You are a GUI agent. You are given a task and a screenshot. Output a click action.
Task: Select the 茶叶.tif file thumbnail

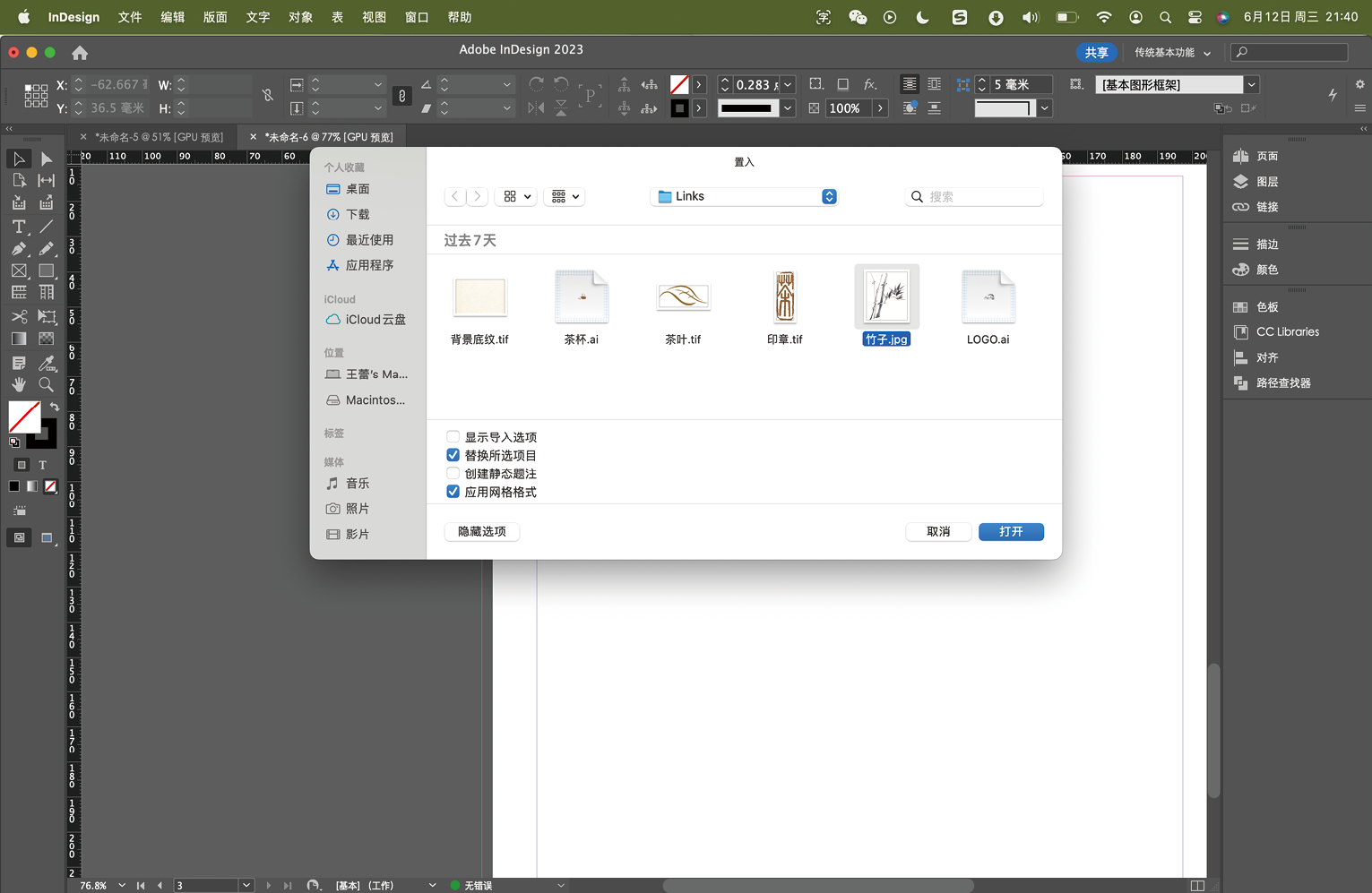point(683,297)
